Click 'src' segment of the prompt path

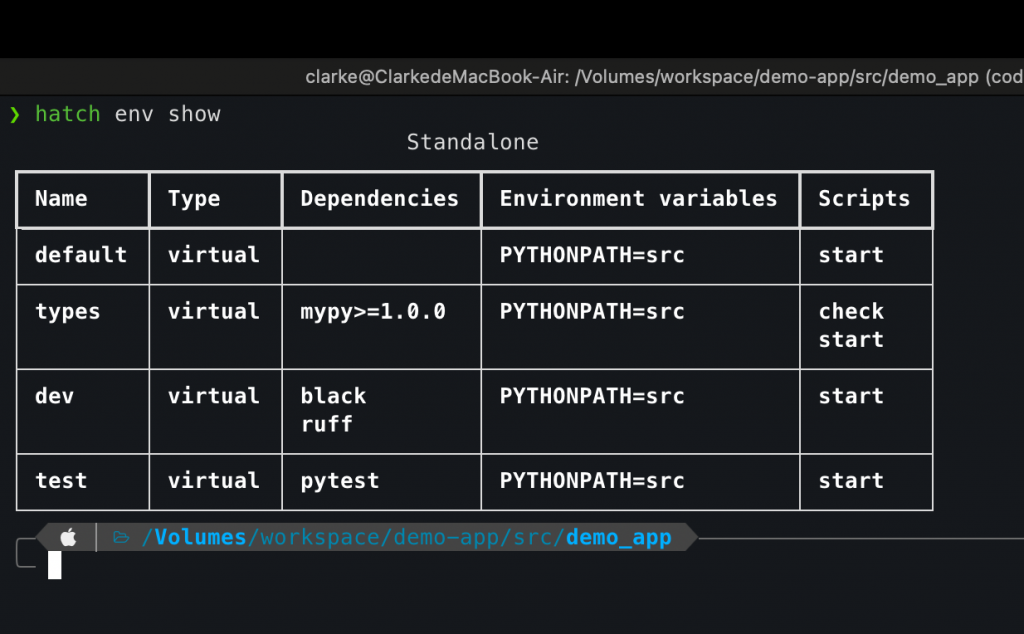click(x=532, y=539)
